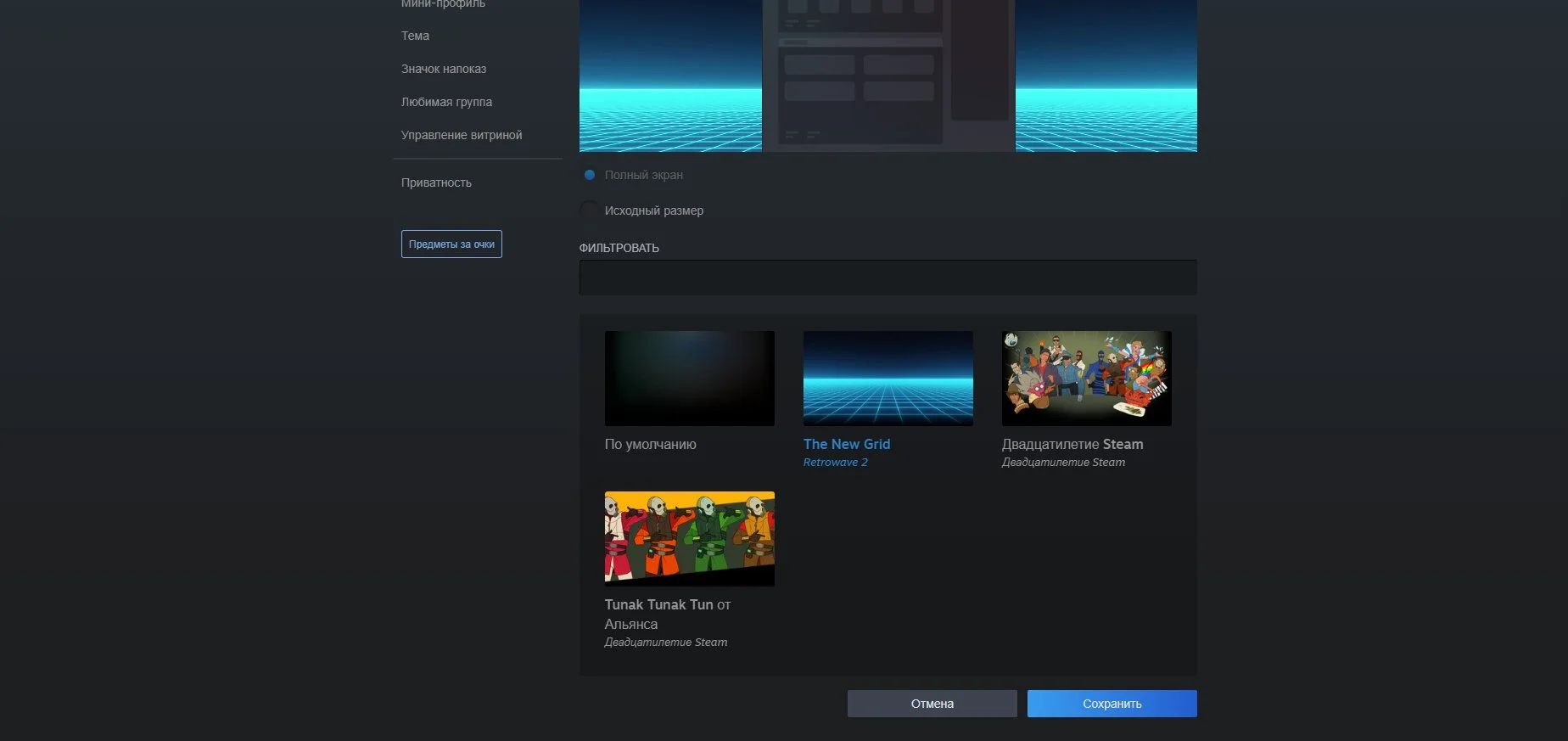Select the Двадцатилетие Steam characters thumbnail
Viewport: 1568px width, 741px height.
[1086, 379]
